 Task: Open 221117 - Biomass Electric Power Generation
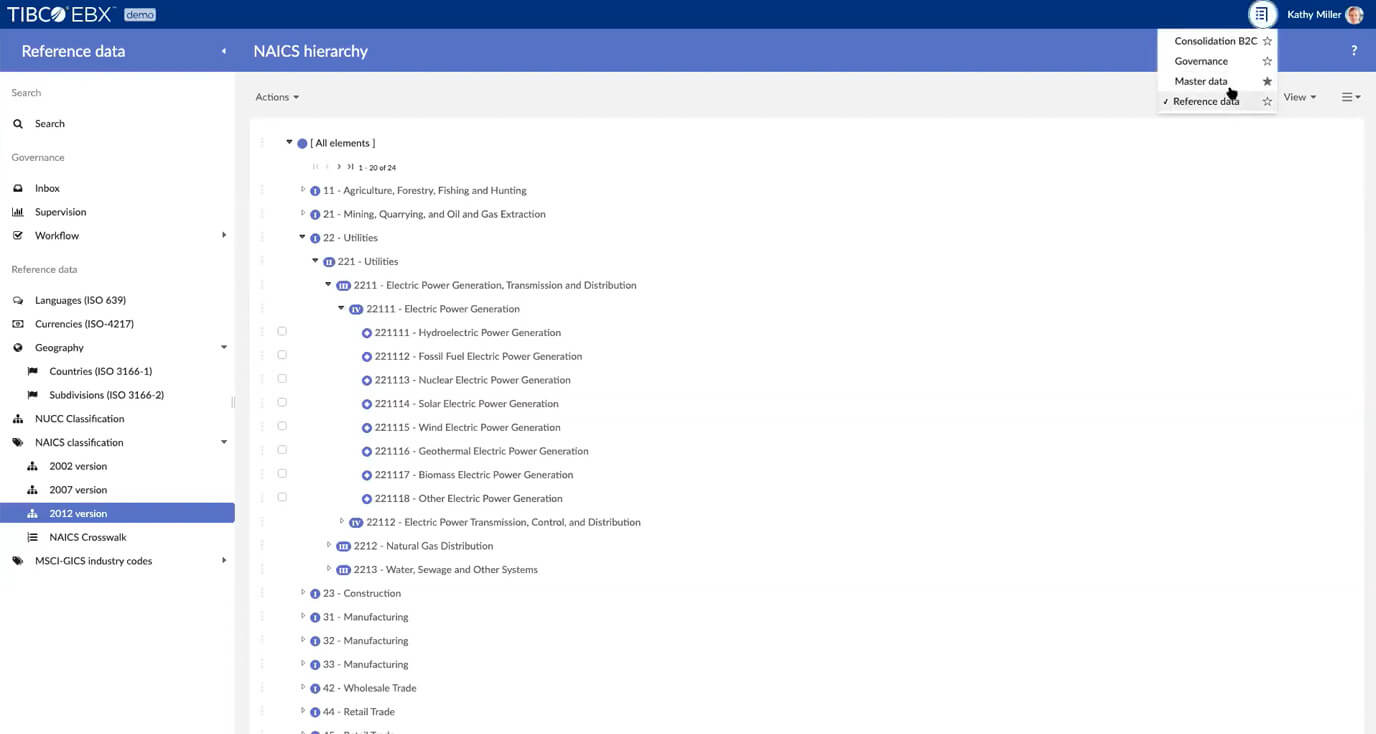click(x=474, y=475)
